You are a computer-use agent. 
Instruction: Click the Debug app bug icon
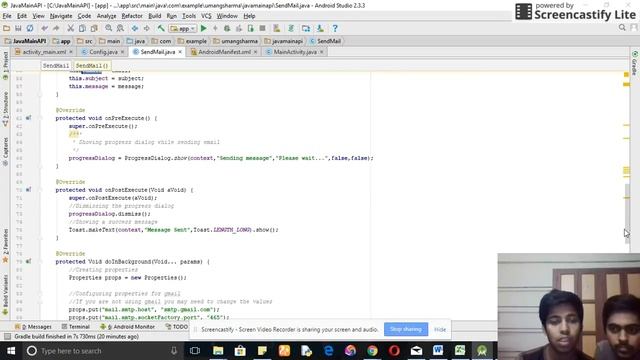pyautogui.click(x=227, y=29)
